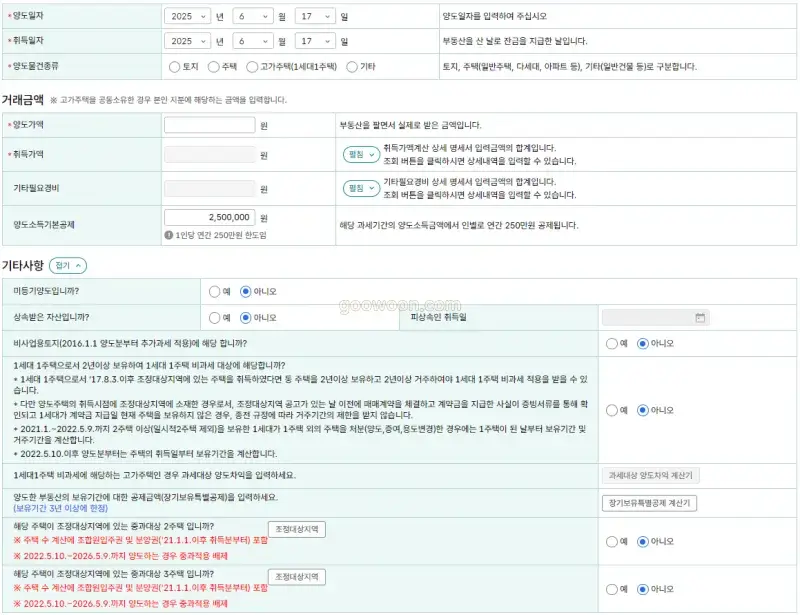Expand 펼침 button in 기타필요경비 row
This screenshot has height=615, width=800.
click(361, 188)
